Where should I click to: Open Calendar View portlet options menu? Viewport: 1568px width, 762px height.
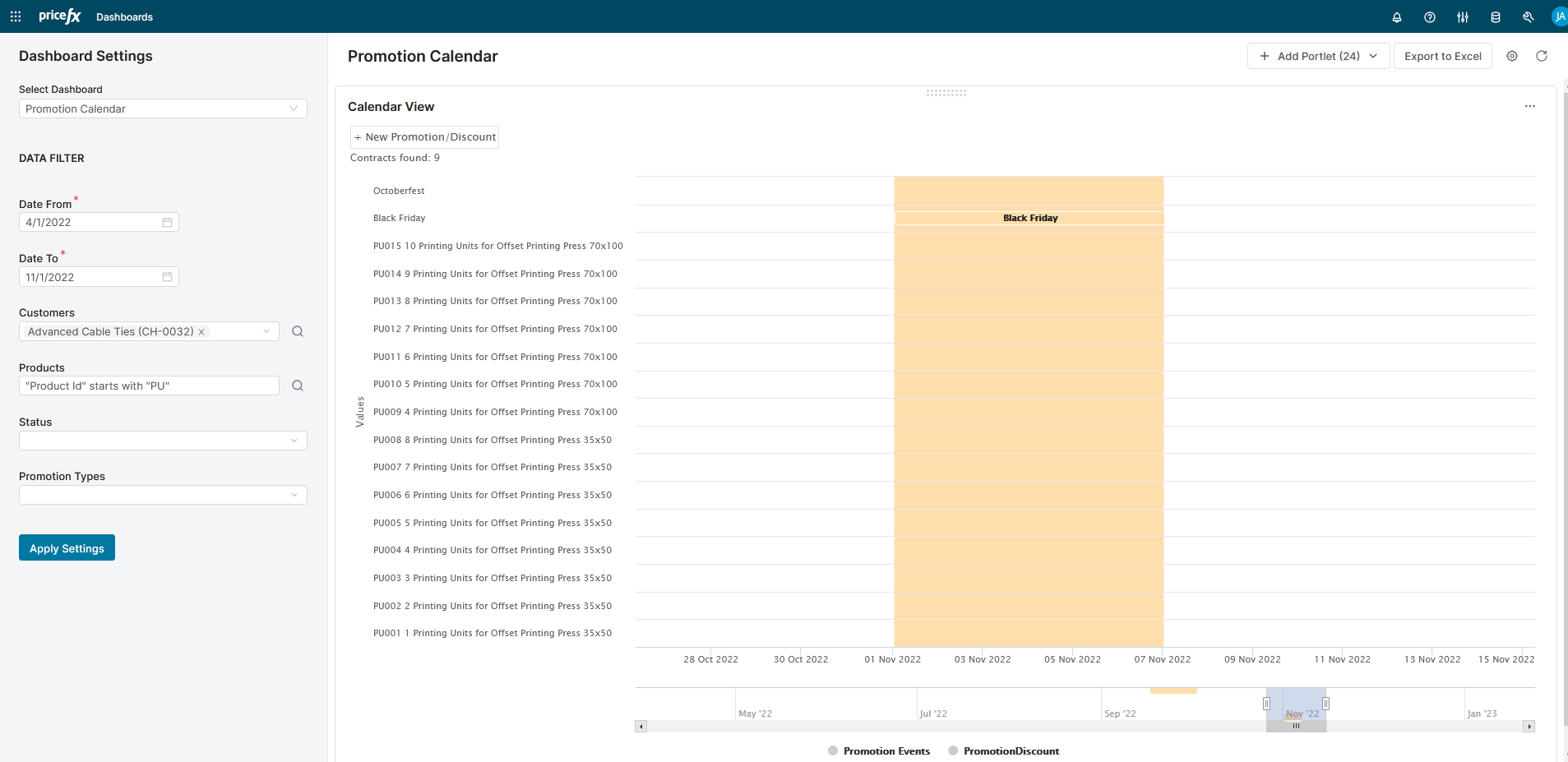click(x=1529, y=106)
